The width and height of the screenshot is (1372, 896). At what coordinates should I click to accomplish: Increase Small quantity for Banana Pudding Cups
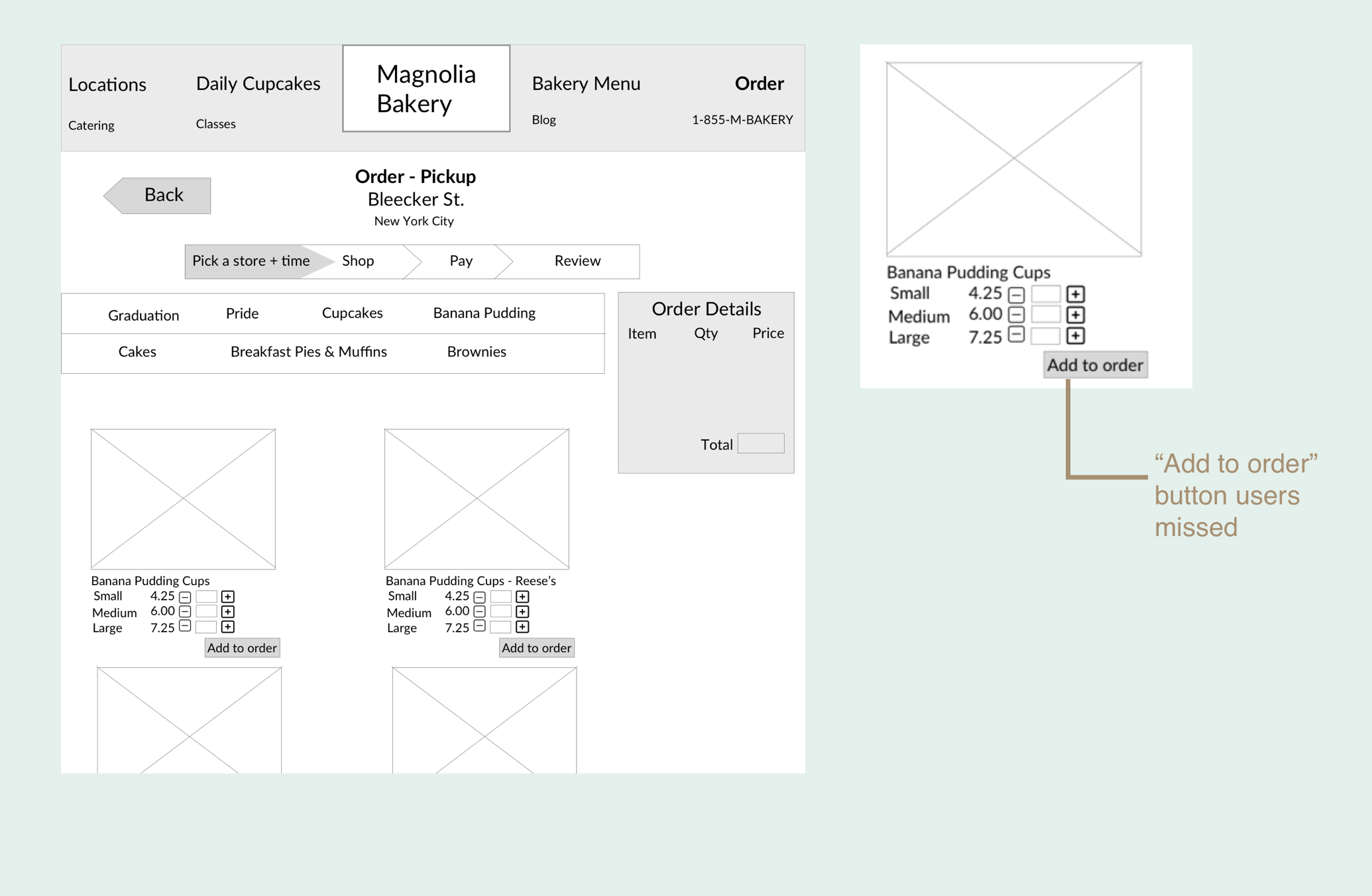(x=228, y=596)
